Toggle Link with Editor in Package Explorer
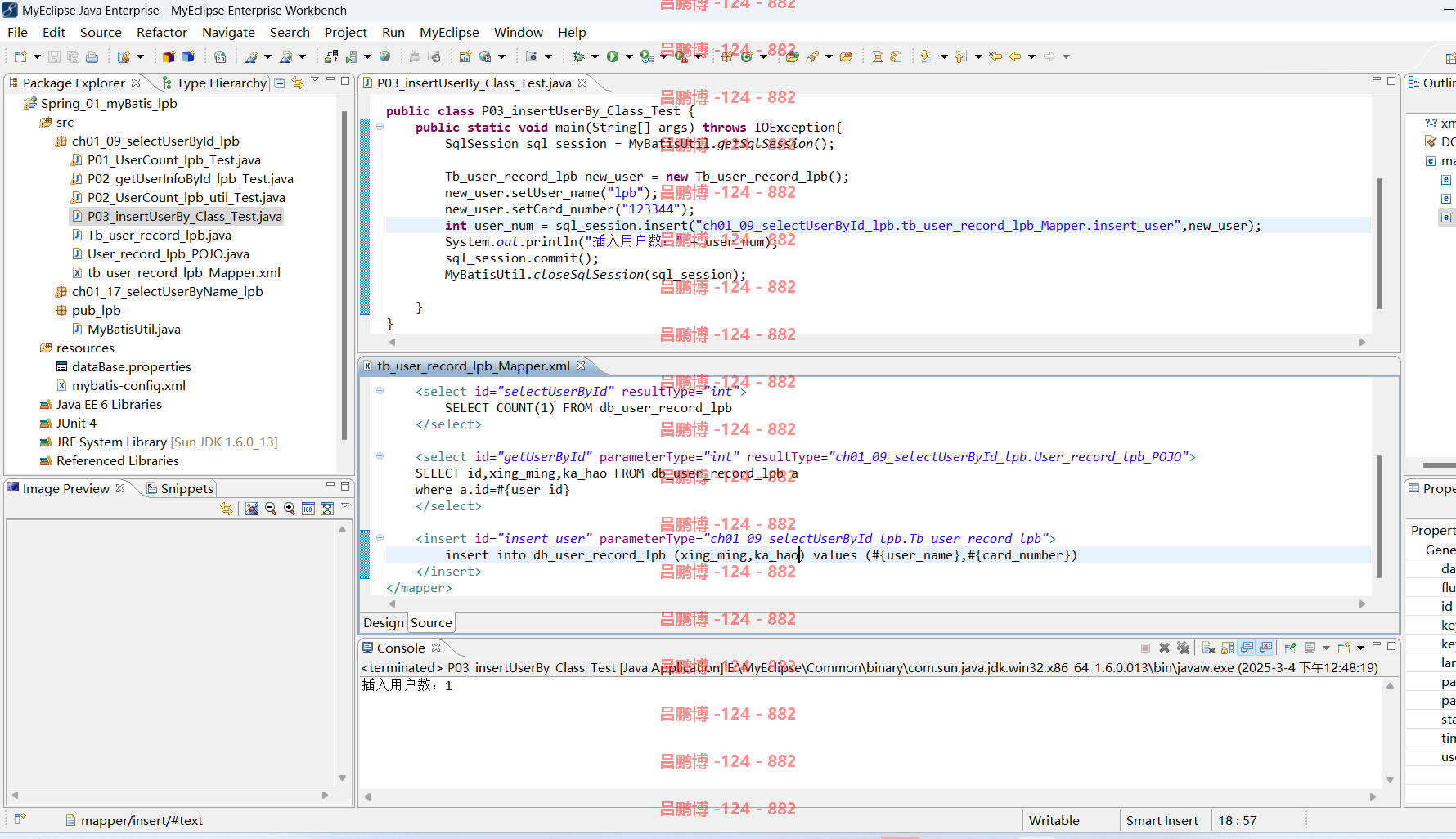This screenshot has width=1456, height=839. click(298, 83)
